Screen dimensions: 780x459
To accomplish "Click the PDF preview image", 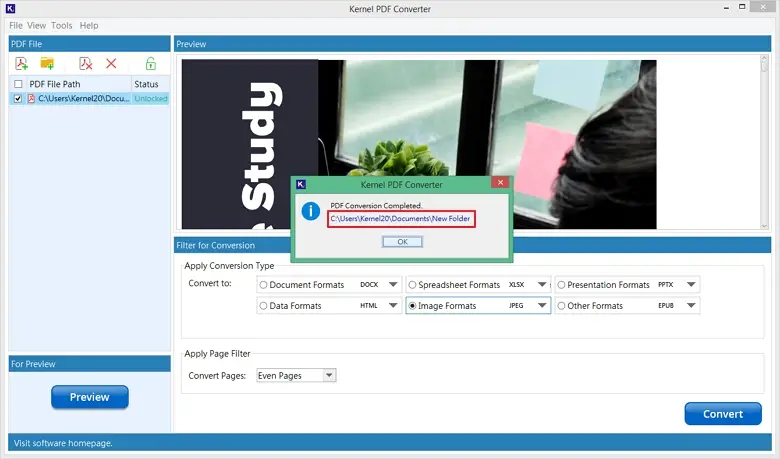I will click(x=419, y=144).
